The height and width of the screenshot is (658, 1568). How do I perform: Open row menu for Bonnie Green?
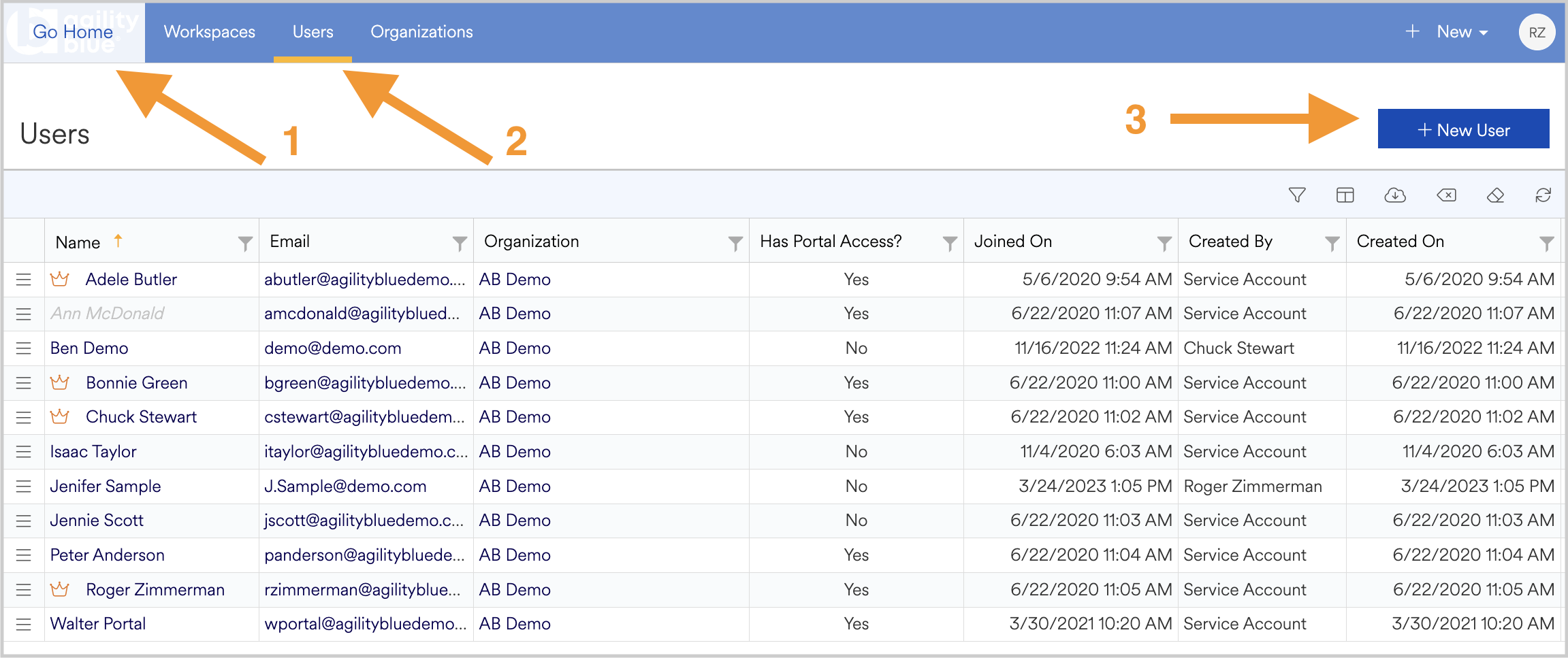pos(24,383)
